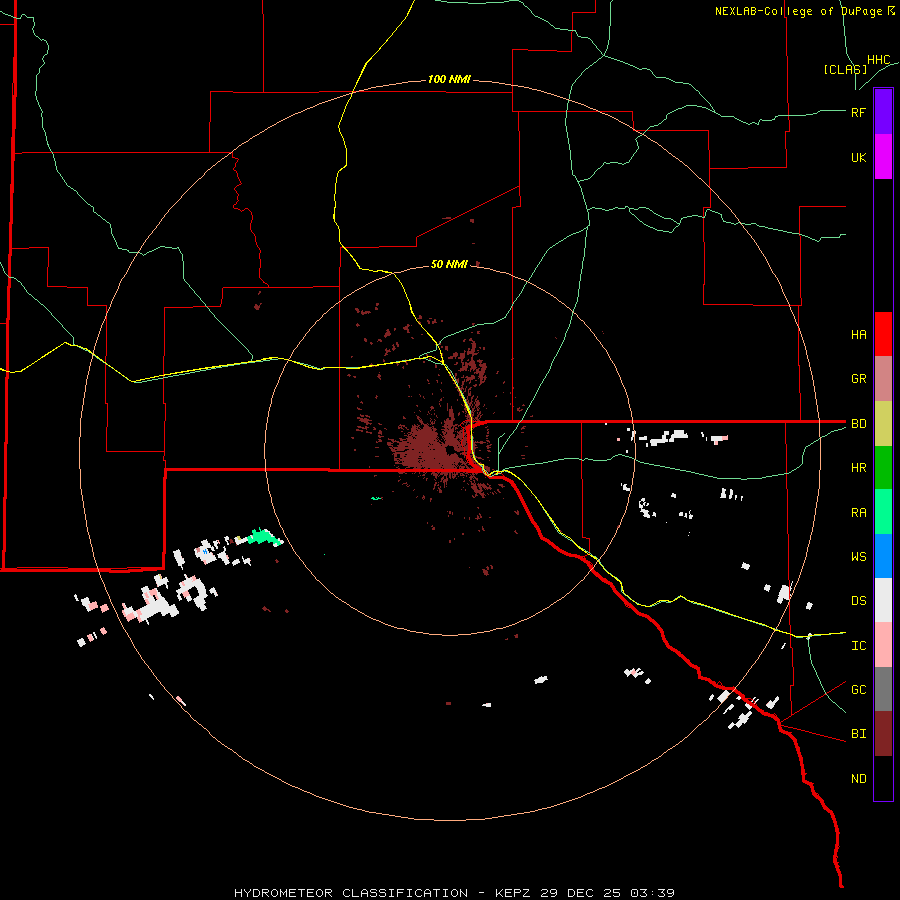Click the UK legend label
900x900 pixels.
tap(858, 157)
